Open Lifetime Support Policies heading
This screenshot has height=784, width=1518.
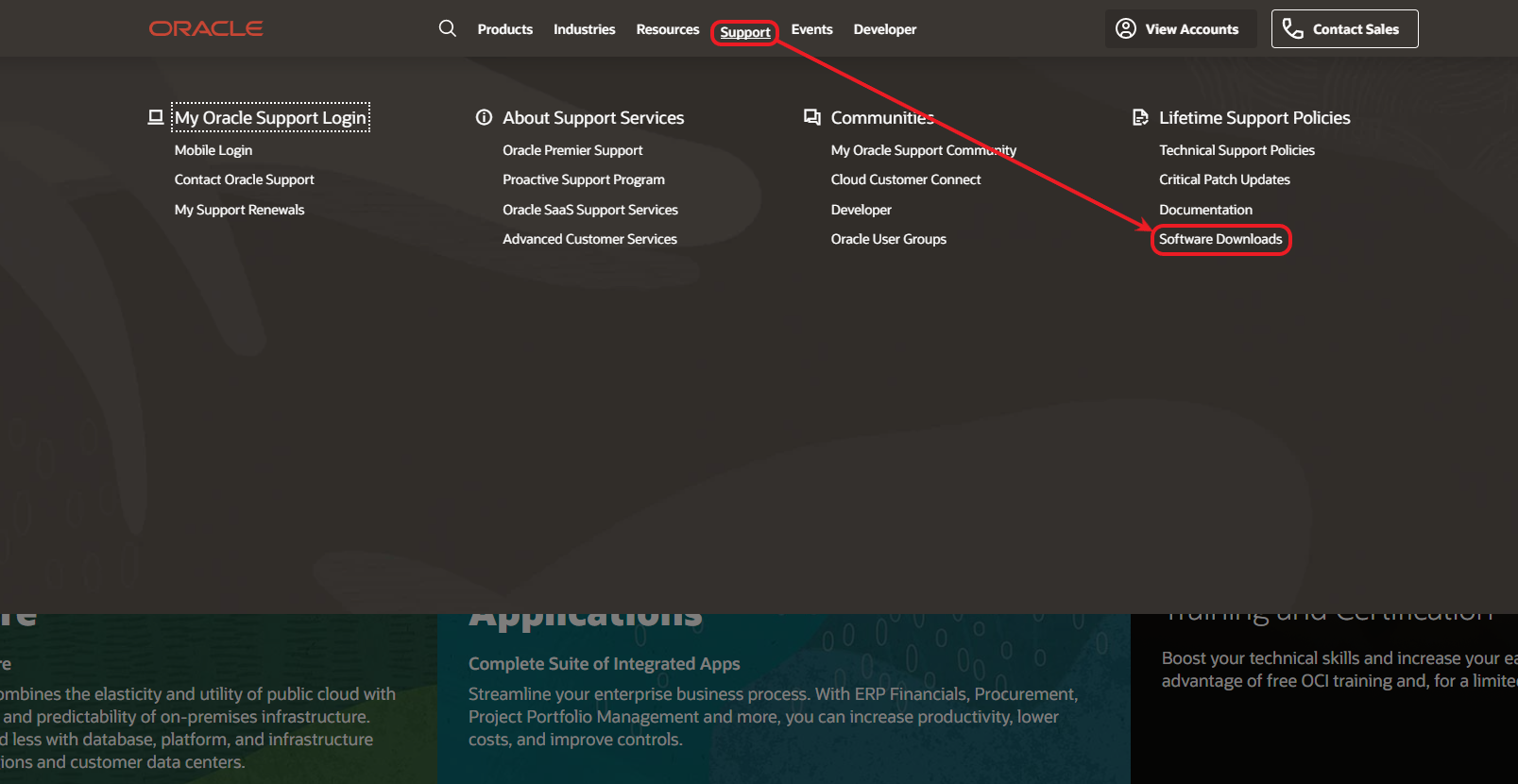click(1254, 117)
